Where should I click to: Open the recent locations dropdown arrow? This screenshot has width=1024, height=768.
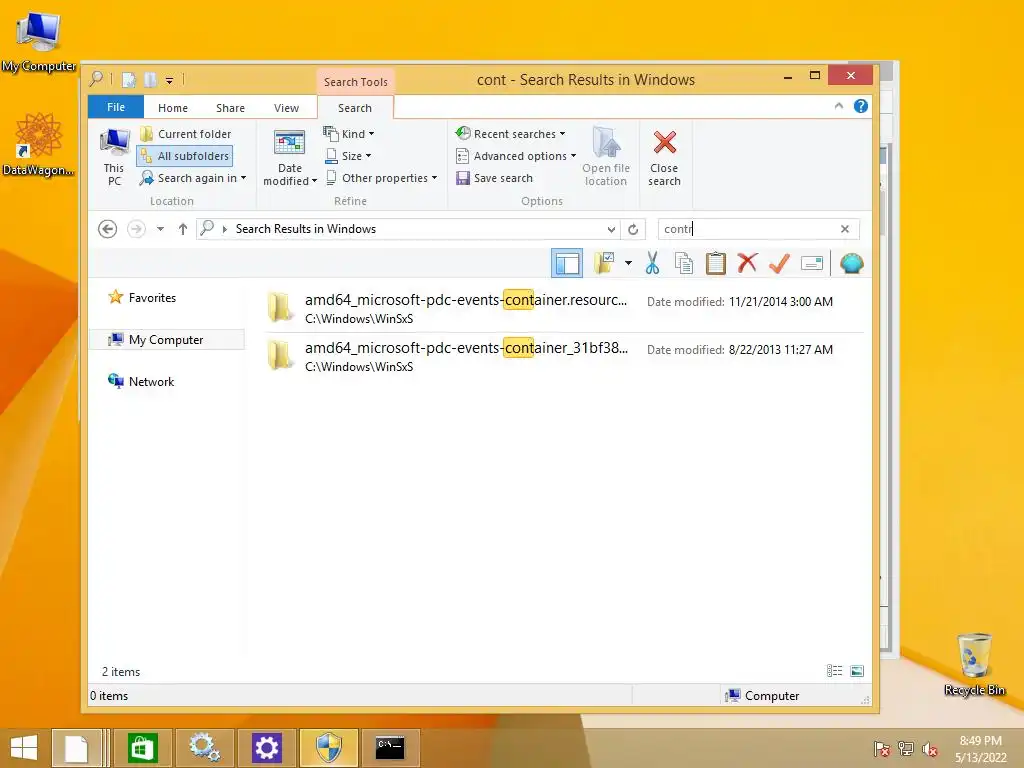click(x=161, y=229)
